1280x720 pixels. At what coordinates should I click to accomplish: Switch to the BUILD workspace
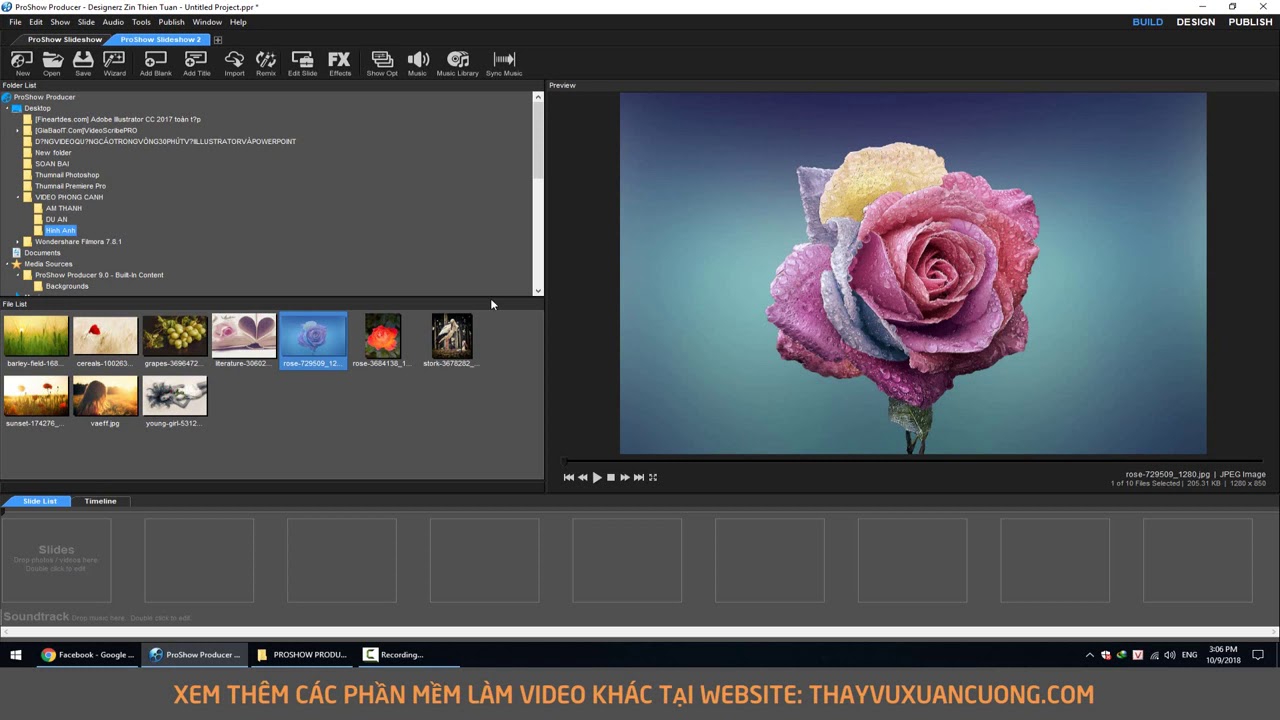[x=1147, y=22]
